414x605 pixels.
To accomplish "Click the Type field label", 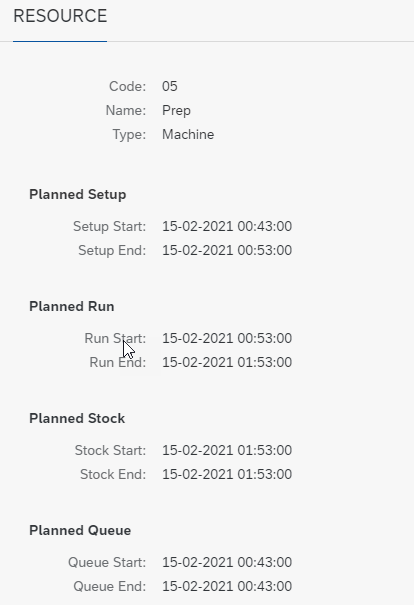I will (x=129, y=134).
